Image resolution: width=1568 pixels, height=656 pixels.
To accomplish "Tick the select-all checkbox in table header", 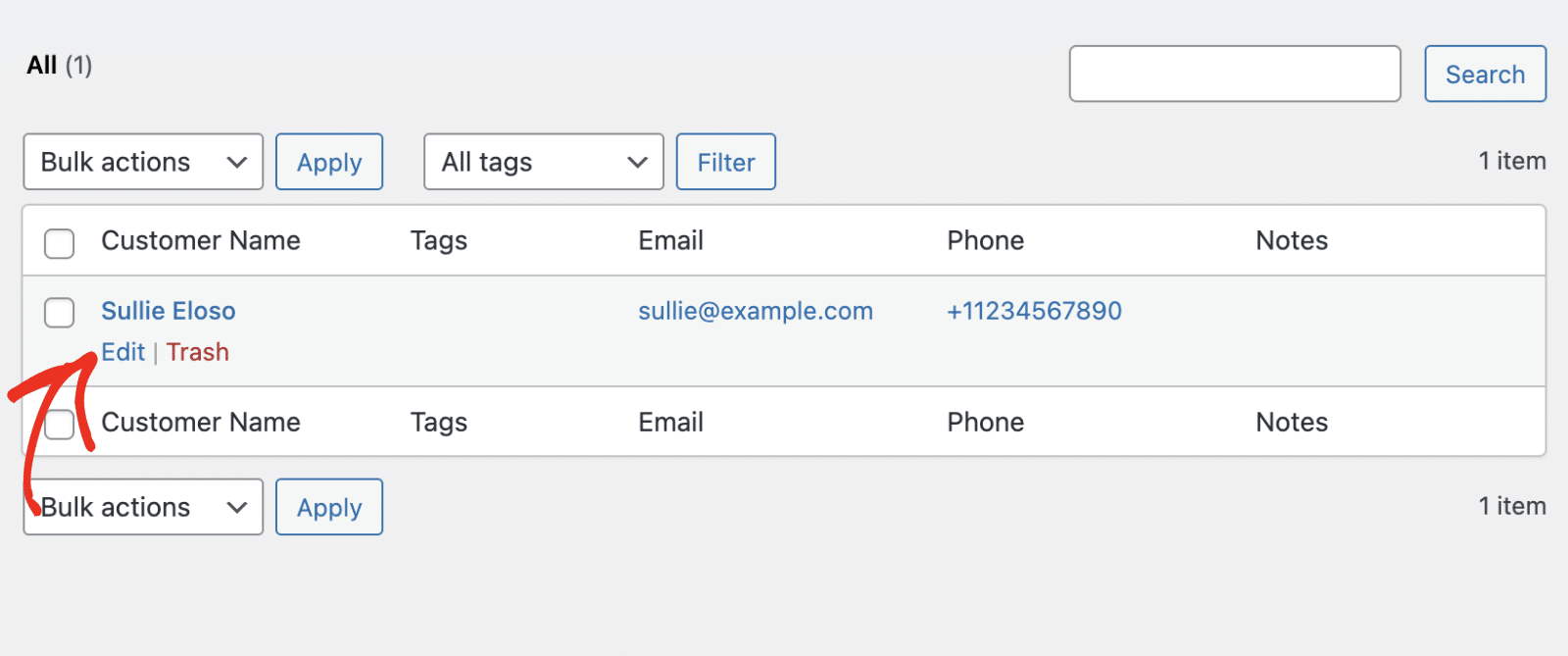I will pyautogui.click(x=60, y=243).
